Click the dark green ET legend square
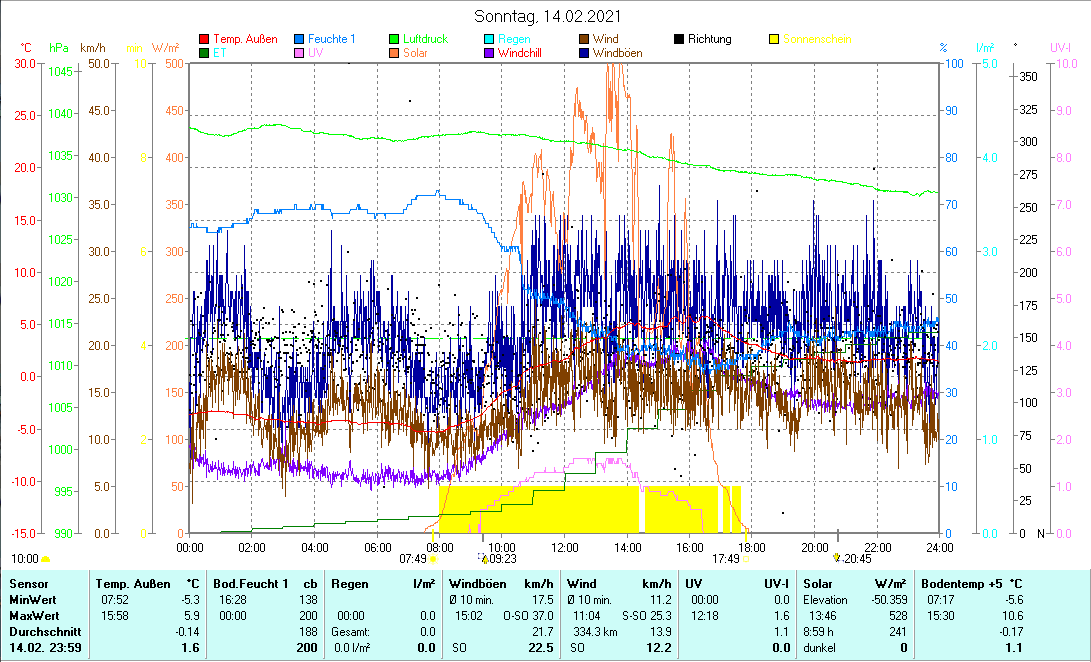Image resolution: width=1091 pixels, height=662 pixels. [x=205, y=53]
